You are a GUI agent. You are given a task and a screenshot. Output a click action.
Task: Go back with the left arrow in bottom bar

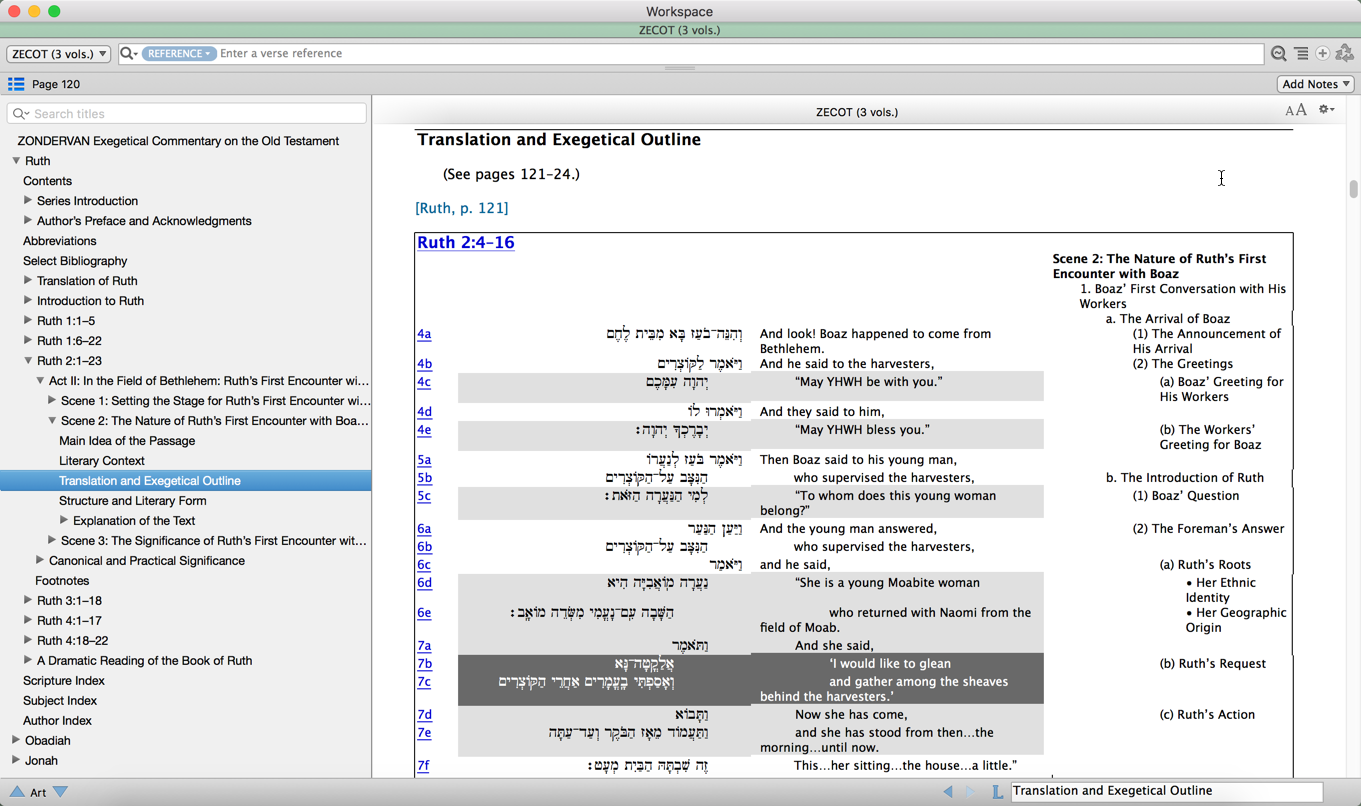click(948, 791)
